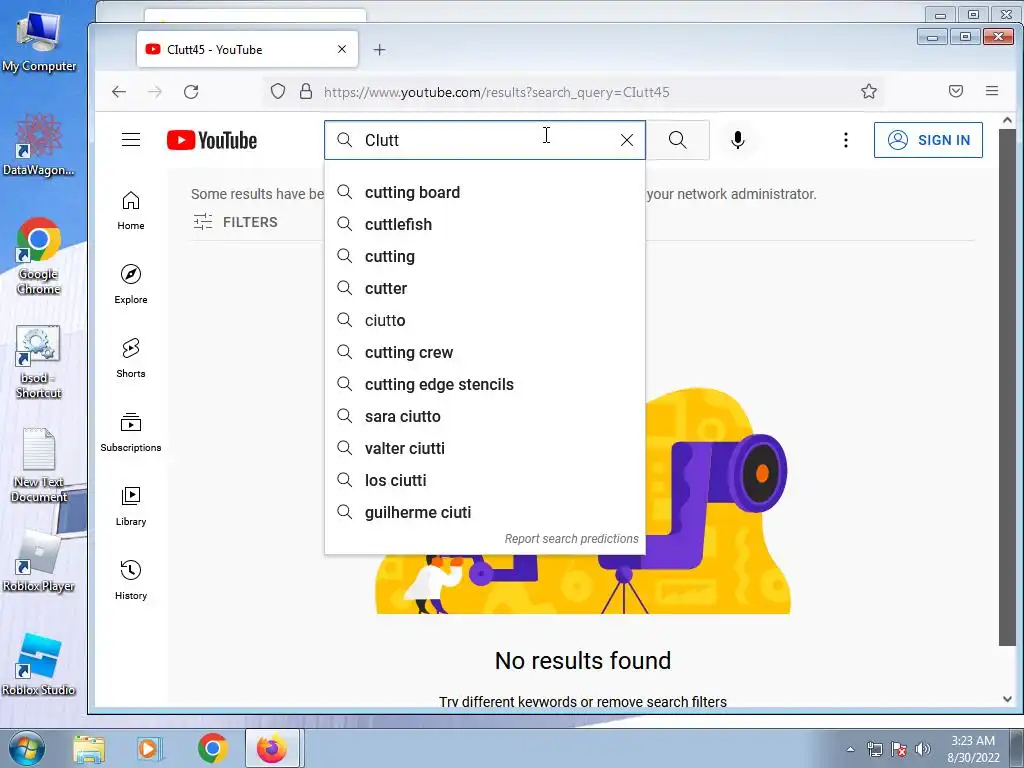This screenshot has width=1024, height=768.
Task: Open a new tab with the plus button
Action: [379, 50]
